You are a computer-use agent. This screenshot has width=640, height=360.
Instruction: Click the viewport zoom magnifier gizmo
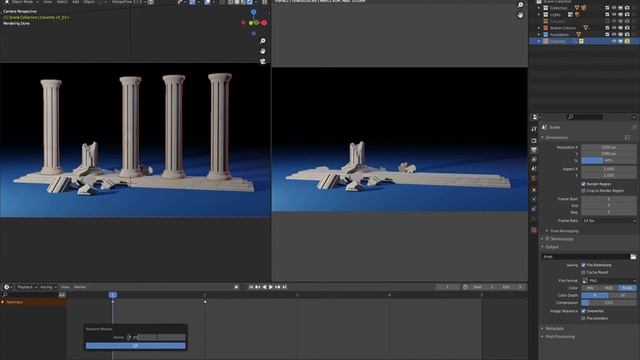click(263, 41)
